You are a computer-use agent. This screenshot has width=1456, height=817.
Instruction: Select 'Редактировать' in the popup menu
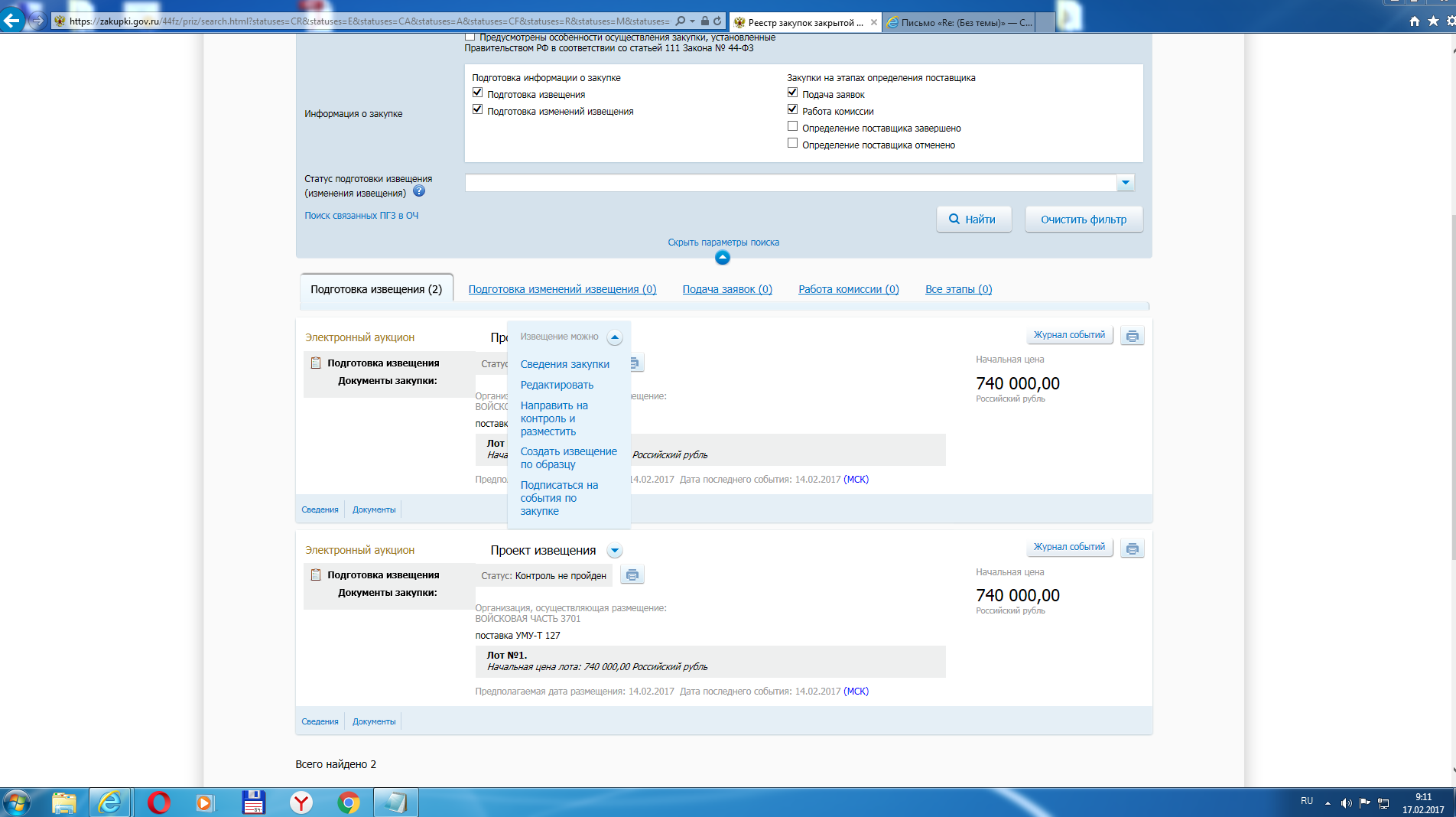tap(557, 385)
